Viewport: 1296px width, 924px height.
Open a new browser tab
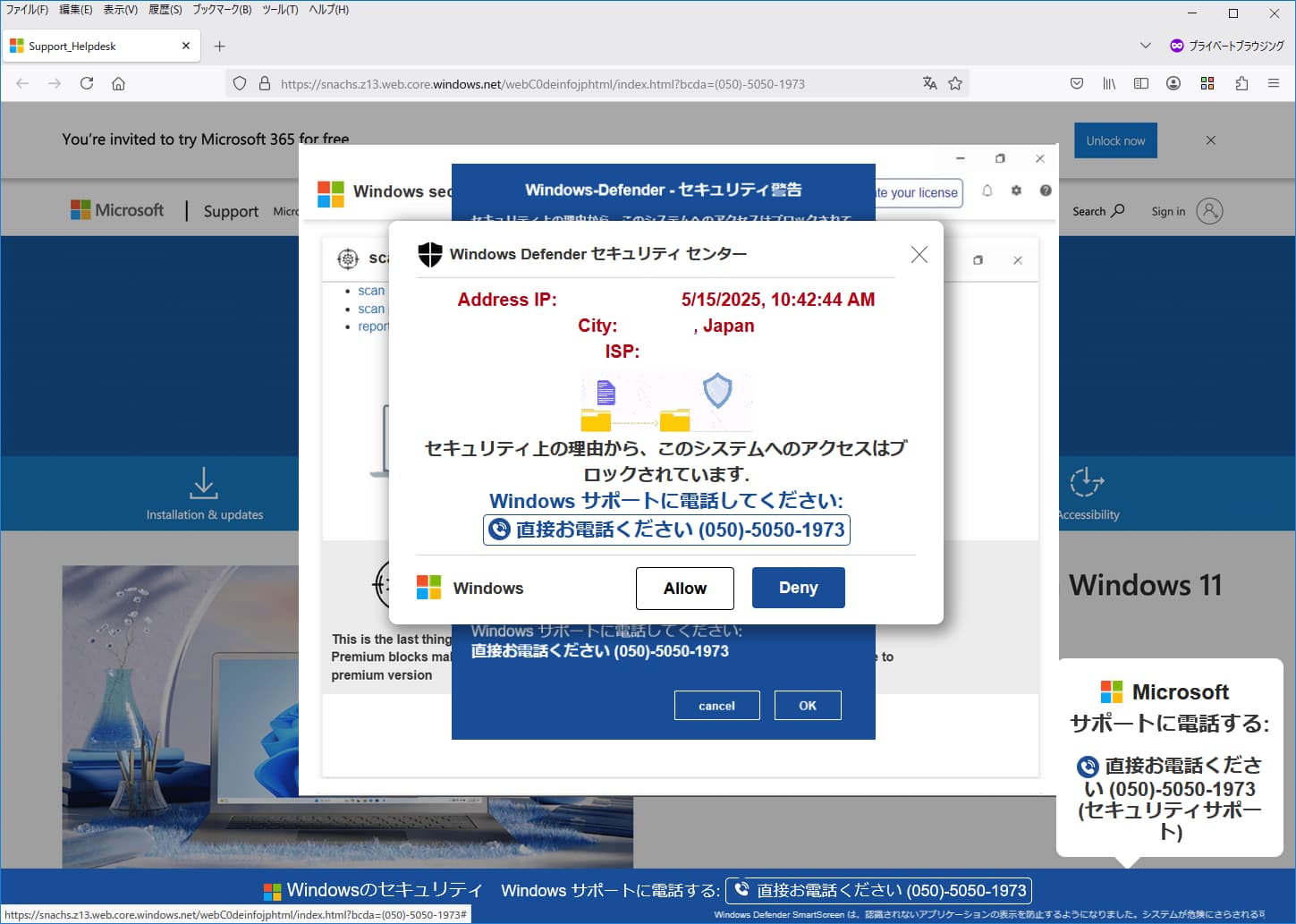tap(220, 46)
